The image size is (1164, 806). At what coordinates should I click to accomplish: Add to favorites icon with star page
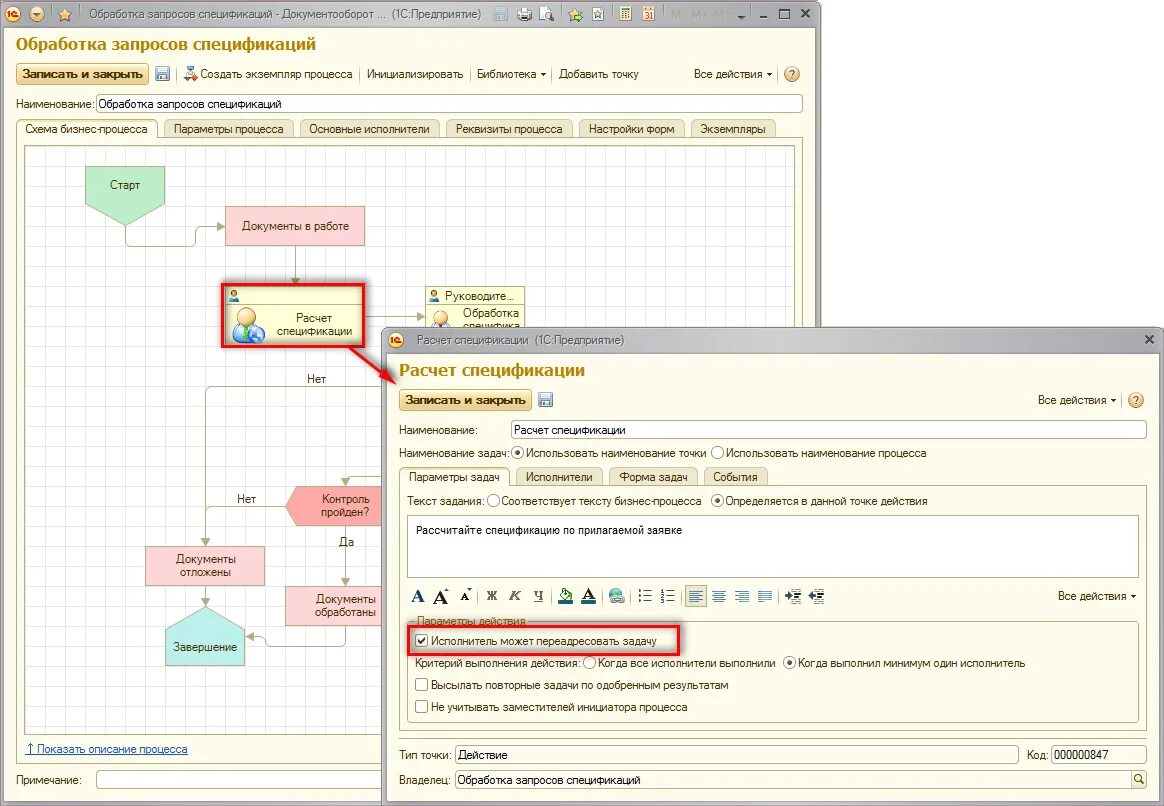(x=598, y=14)
